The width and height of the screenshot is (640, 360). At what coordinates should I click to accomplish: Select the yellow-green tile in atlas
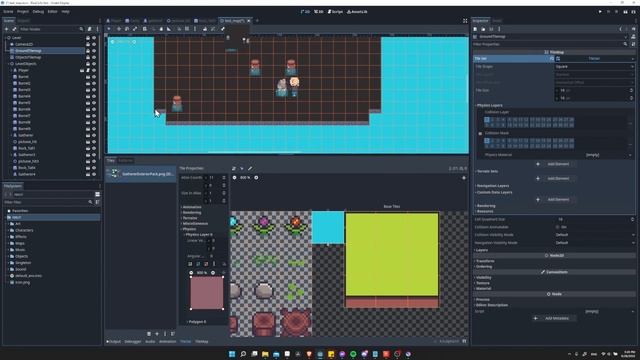392,254
